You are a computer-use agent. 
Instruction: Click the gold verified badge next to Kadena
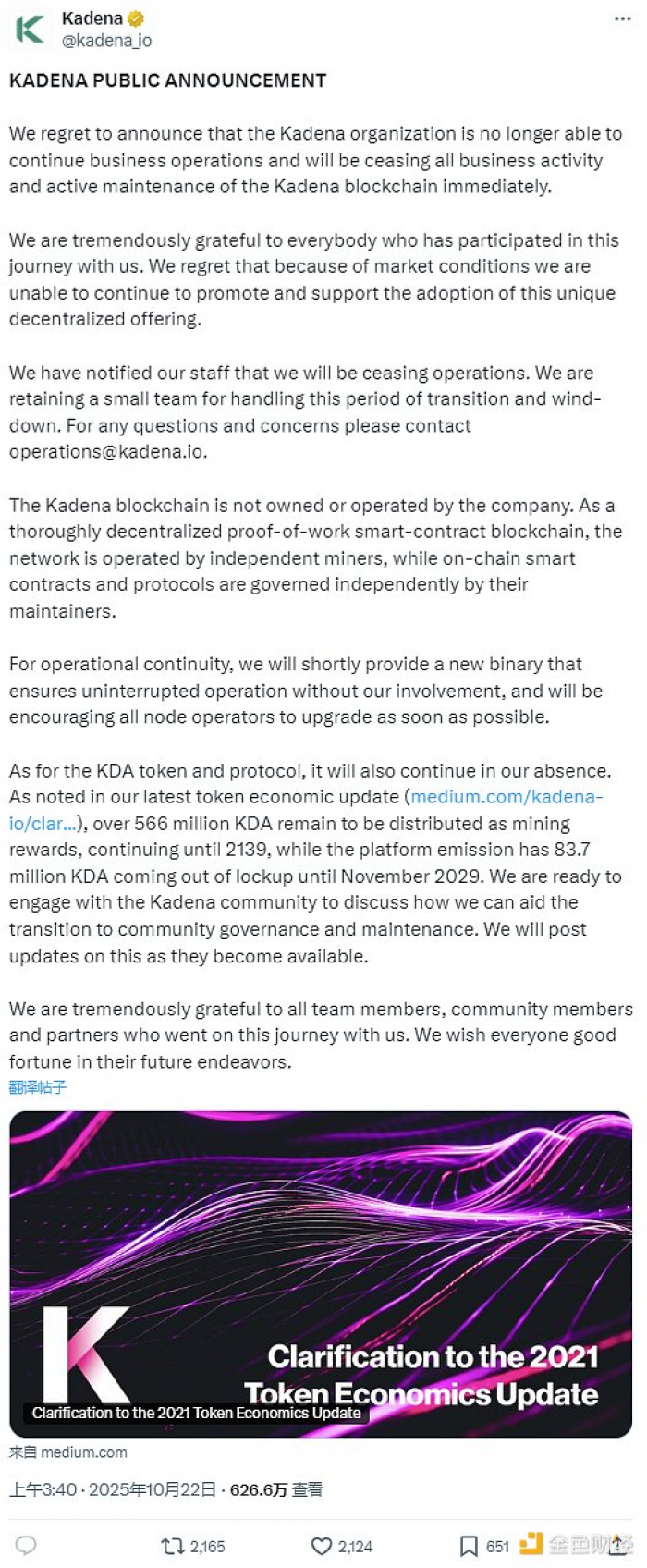tap(136, 18)
